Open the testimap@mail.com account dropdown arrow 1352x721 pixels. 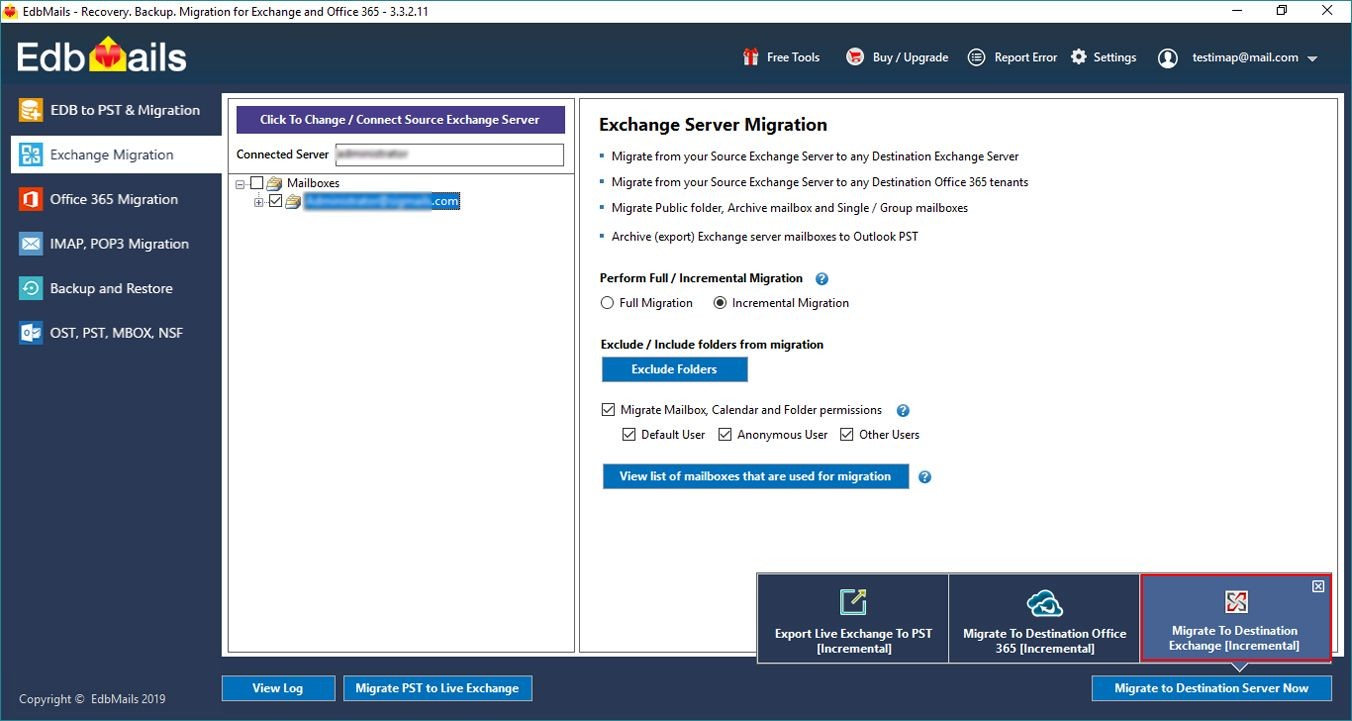coord(1312,59)
